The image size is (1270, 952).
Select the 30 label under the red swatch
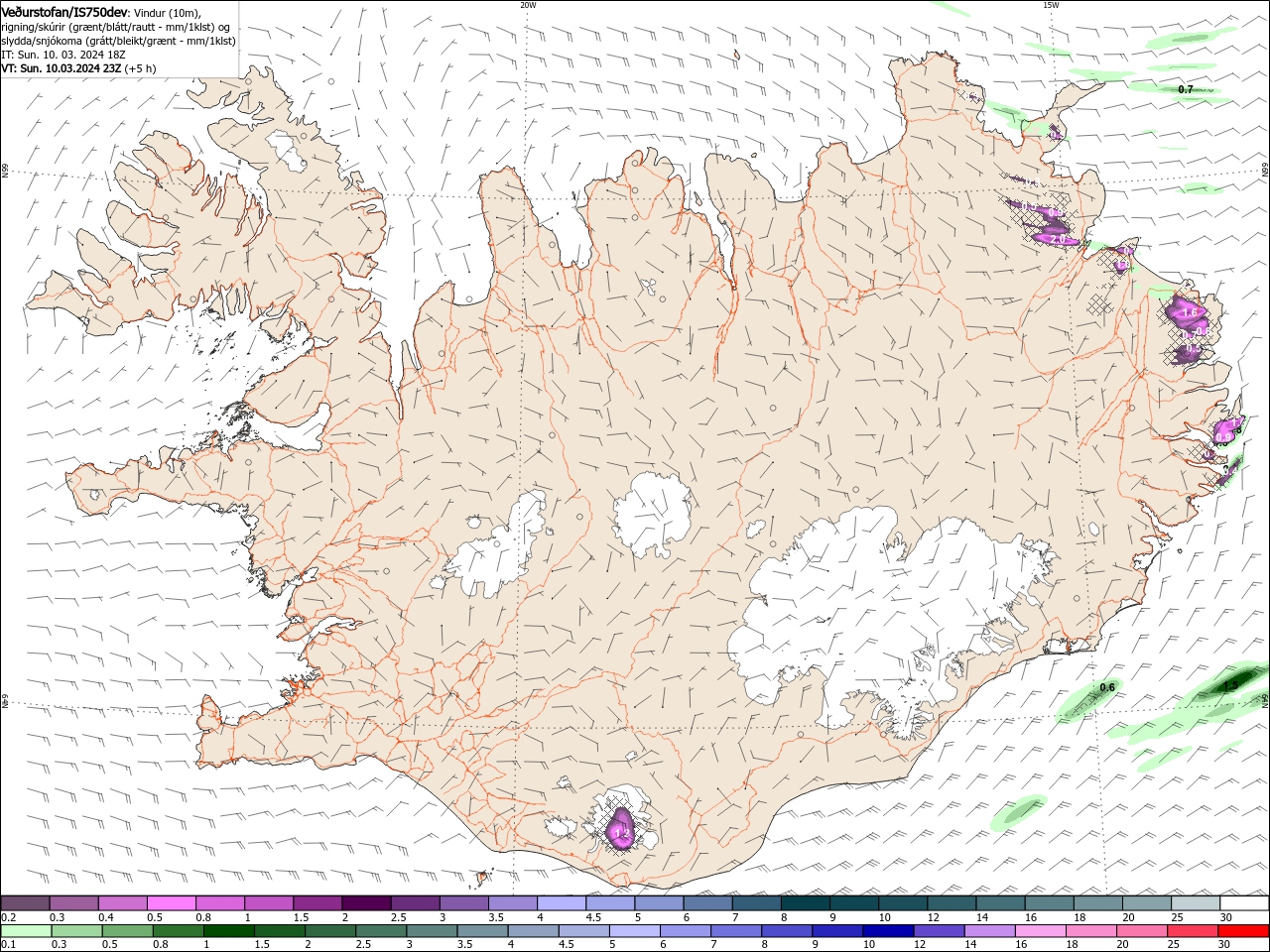tap(1226, 945)
